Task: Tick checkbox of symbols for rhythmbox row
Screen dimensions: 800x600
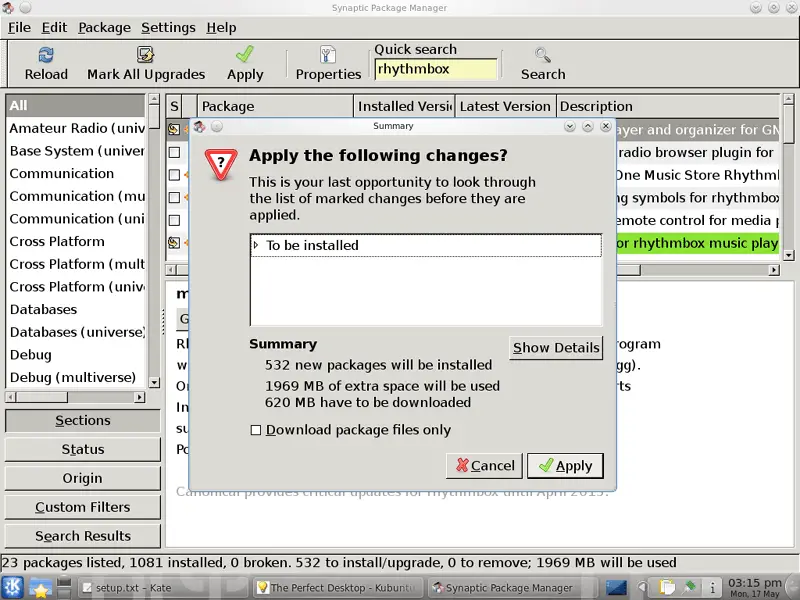Action: point(174,197)
